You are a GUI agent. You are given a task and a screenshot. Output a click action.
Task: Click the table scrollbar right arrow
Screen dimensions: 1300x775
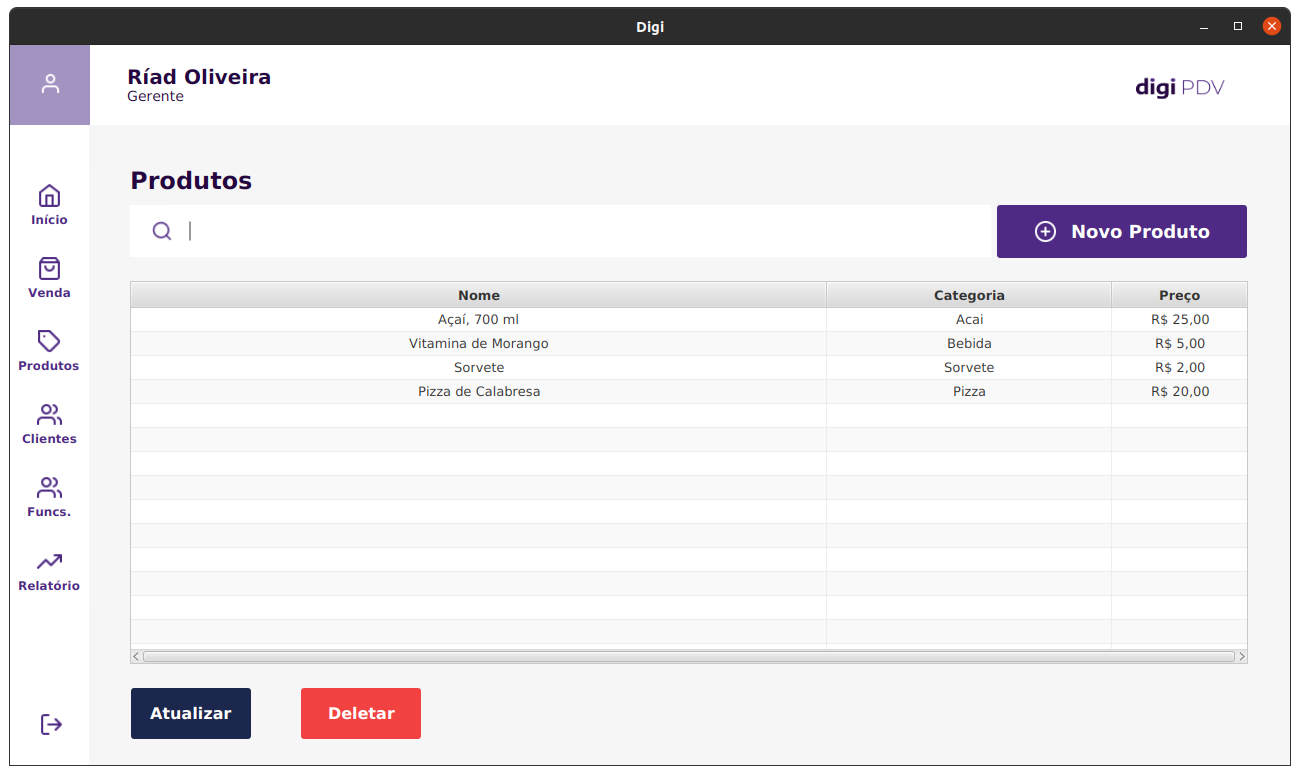[x=1242, y=657]
